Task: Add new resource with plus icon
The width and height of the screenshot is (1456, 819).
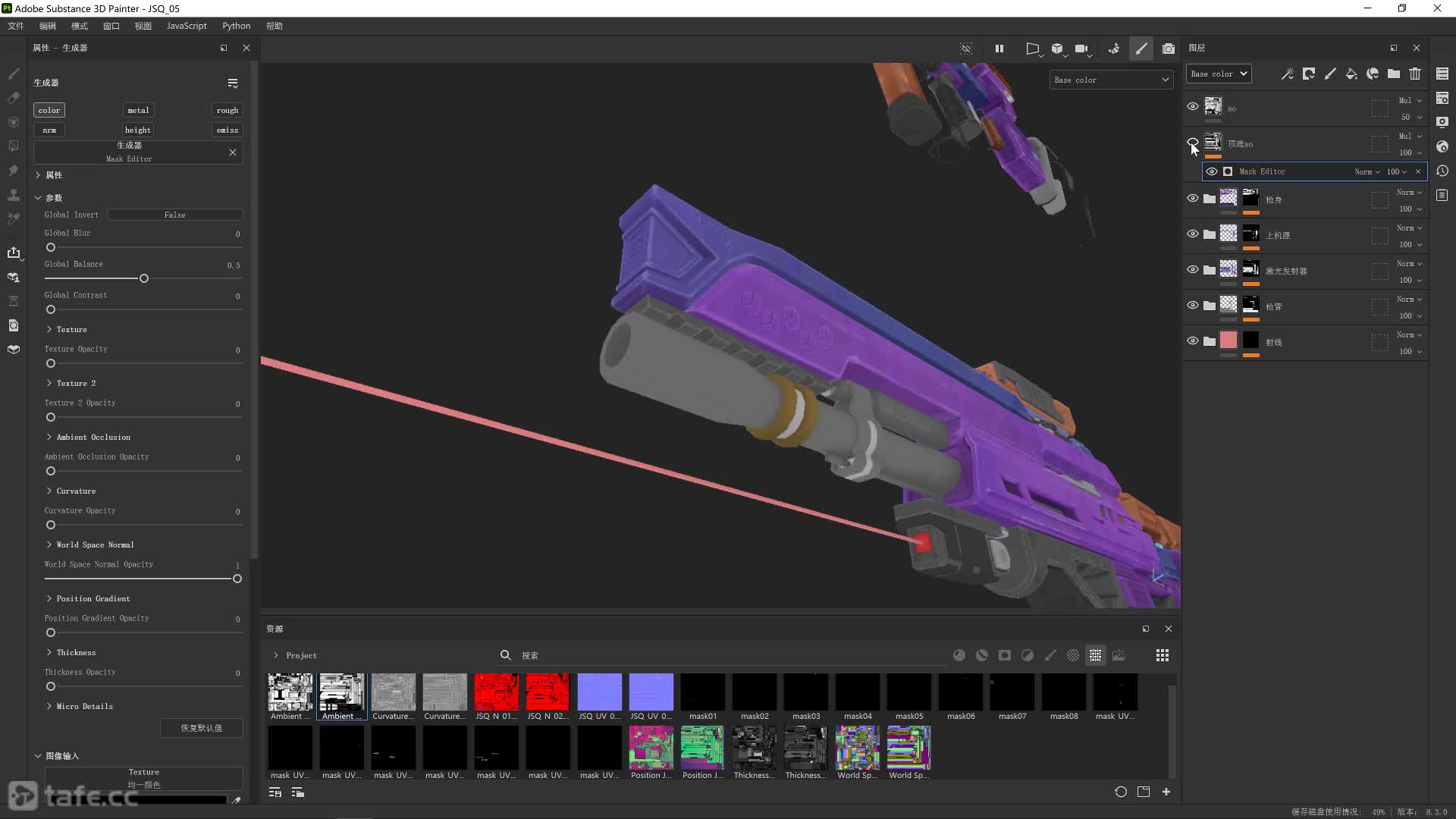Action: coord(1166,792)
